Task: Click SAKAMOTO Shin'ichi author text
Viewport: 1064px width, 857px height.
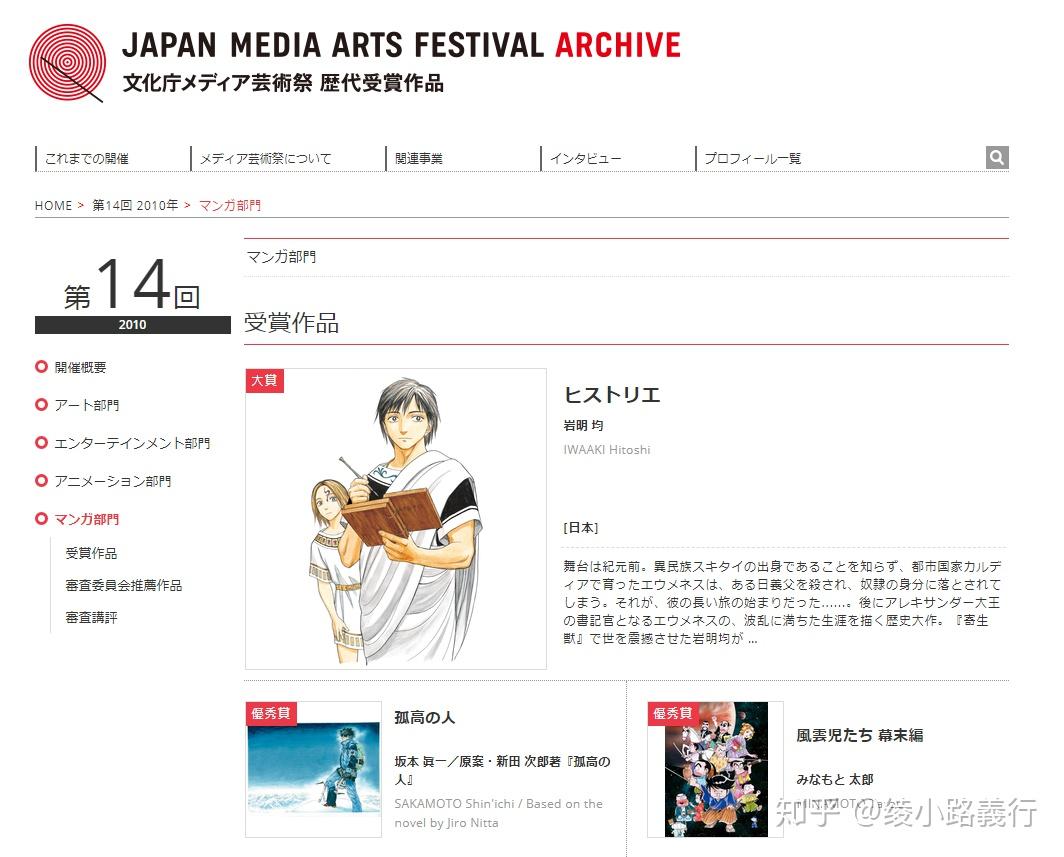Action: click(x=498, y=813)
